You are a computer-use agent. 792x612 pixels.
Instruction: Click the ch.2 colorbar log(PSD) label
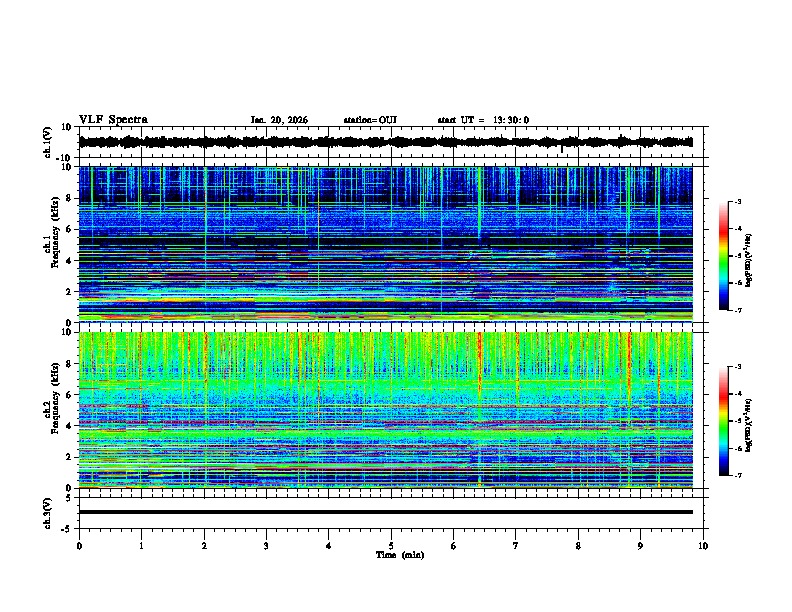click(x=749, y=425)
